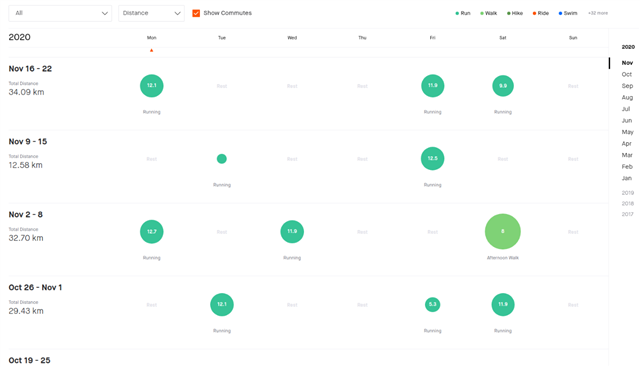Jump to Apr in month navigator
640x367 pixels.
tap(627, 143)
